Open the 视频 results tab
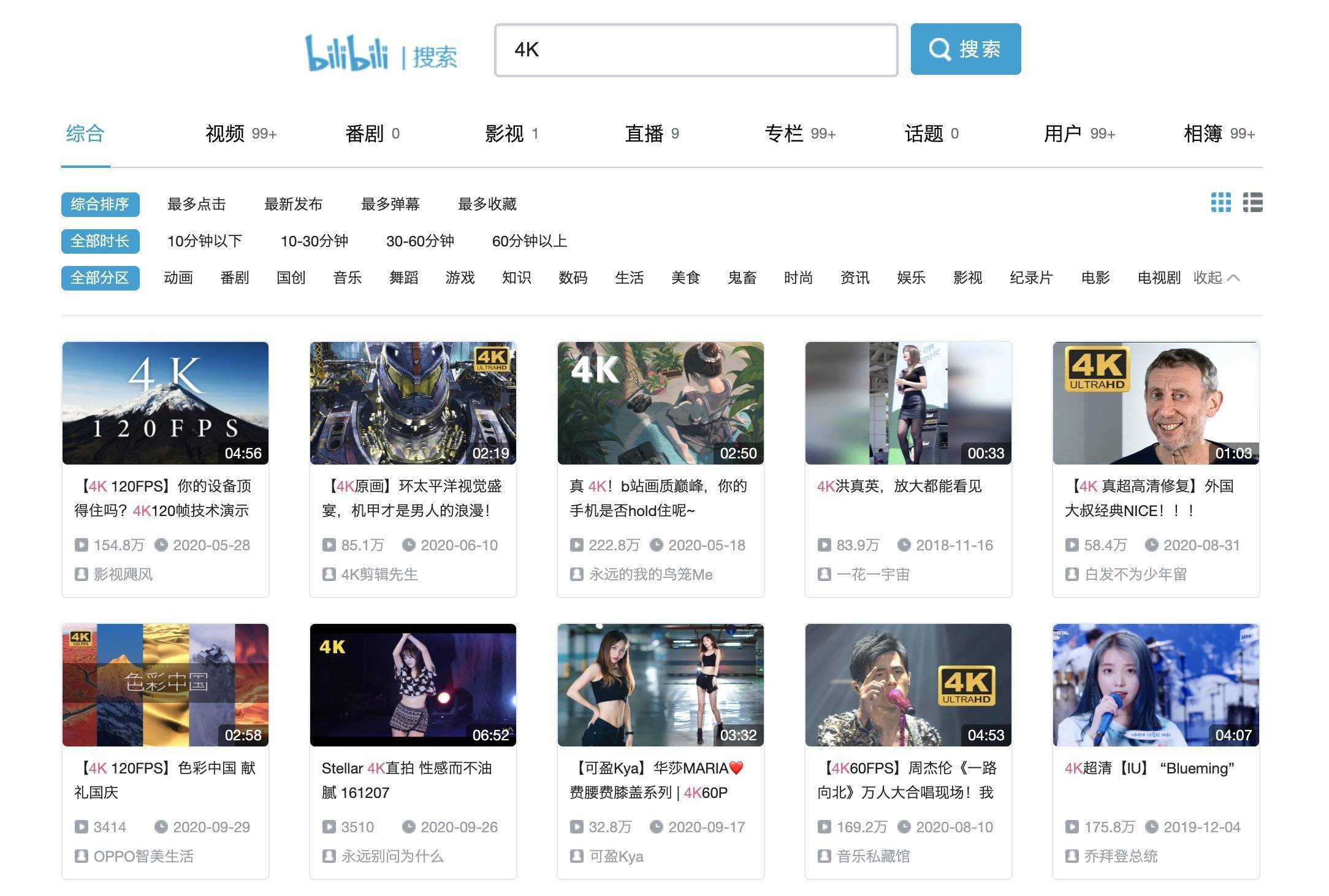Screen dimensions: 1329x896 click(x=241, y=134)
